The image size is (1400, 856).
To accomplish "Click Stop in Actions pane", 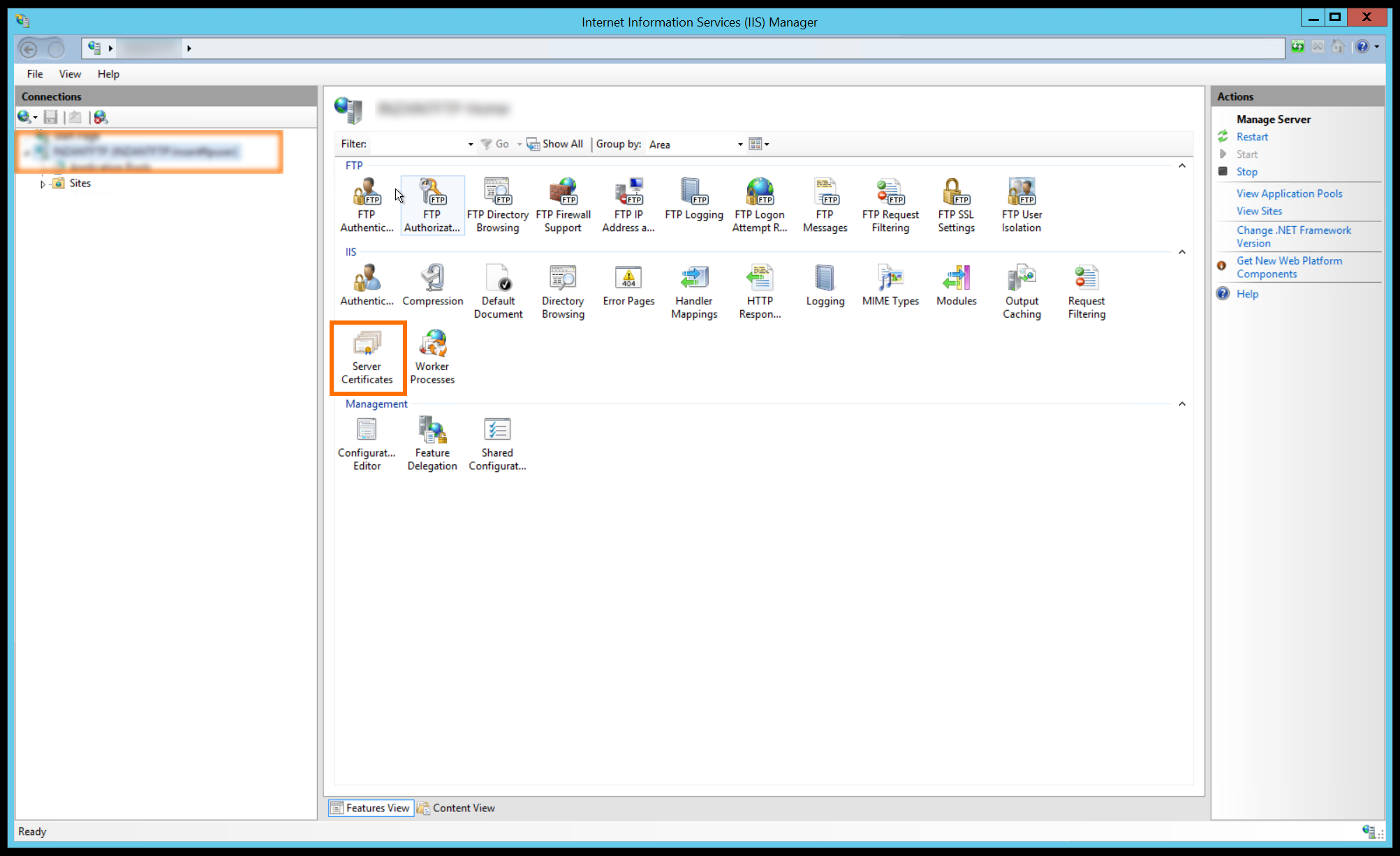I will click(x=1246, y=172).
